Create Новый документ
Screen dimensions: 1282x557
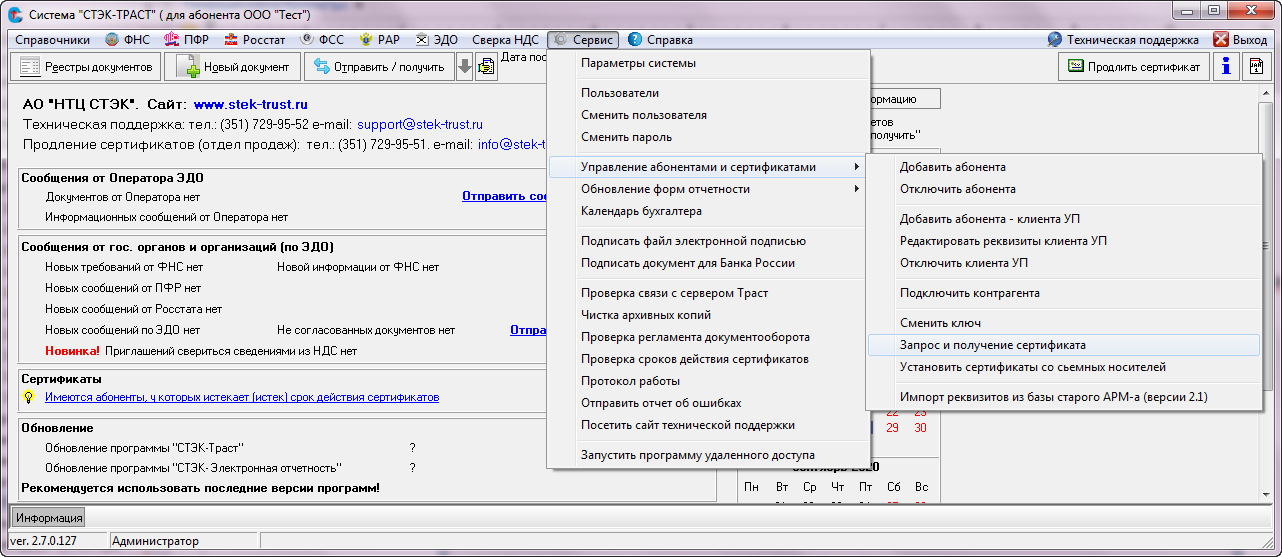click(232, 67)
